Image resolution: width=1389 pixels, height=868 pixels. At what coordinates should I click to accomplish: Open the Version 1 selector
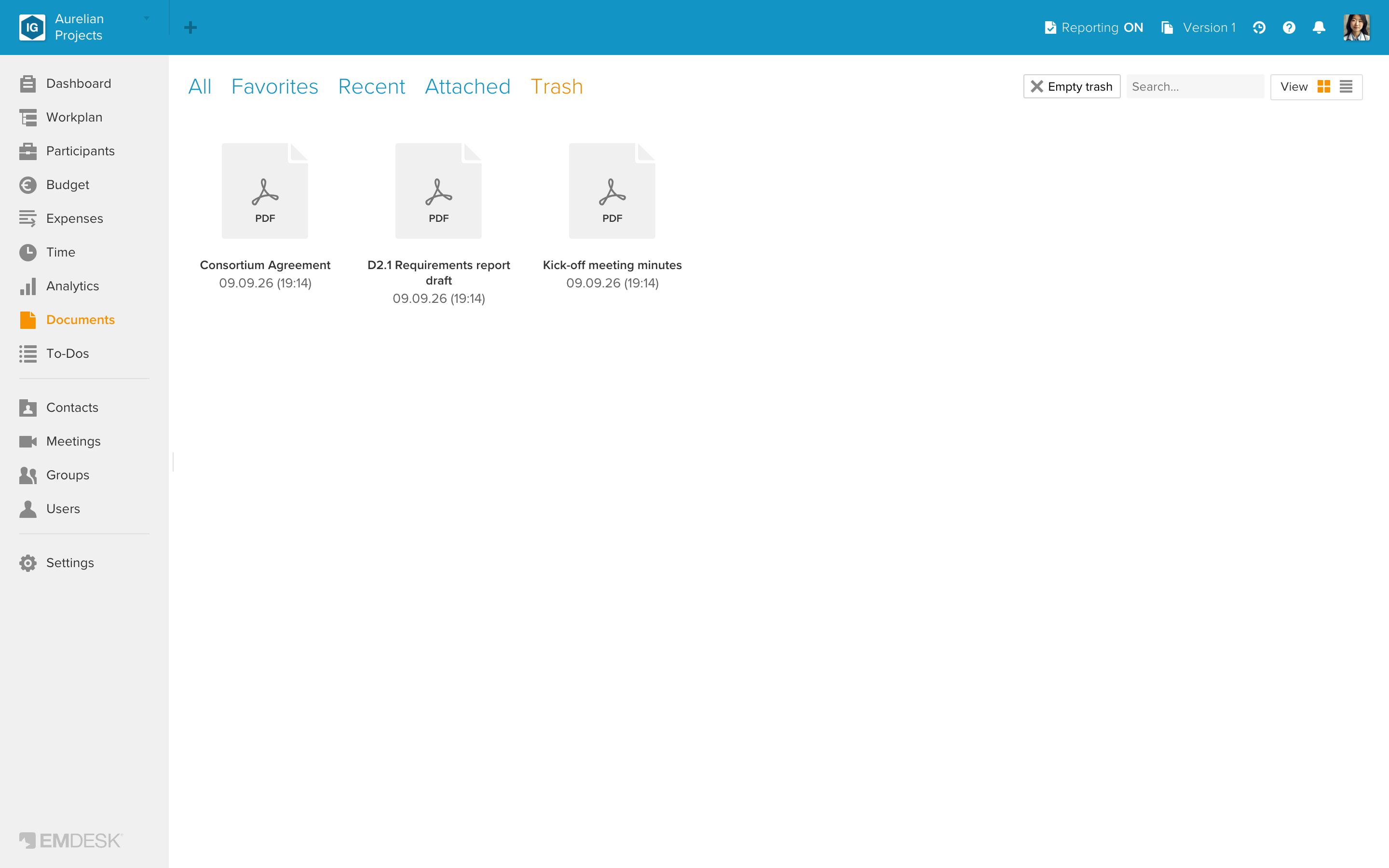click(x=1198, y=27)
